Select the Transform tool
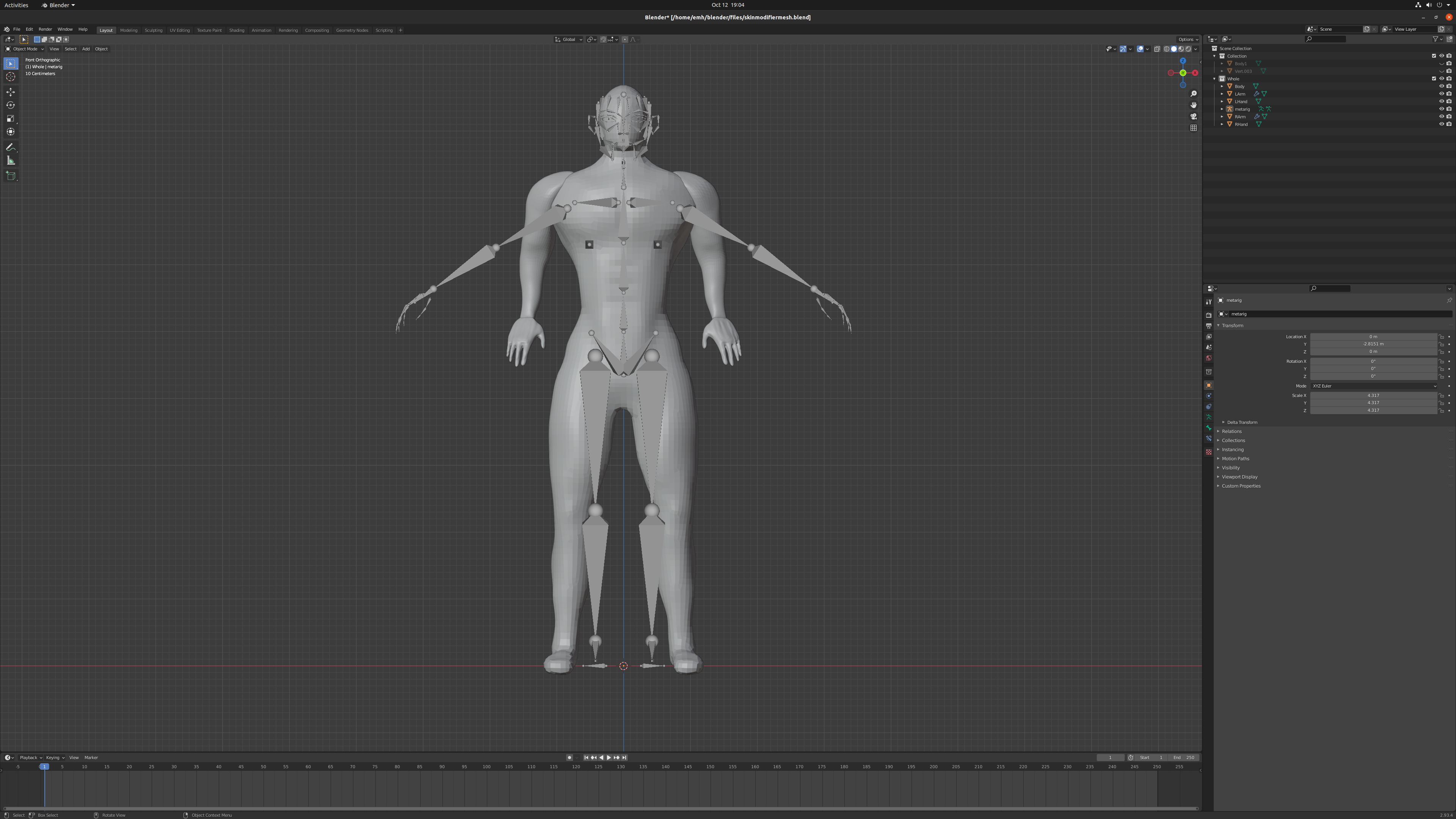The width and height of the screenshot is (1456, 819). tap(11, 132)
